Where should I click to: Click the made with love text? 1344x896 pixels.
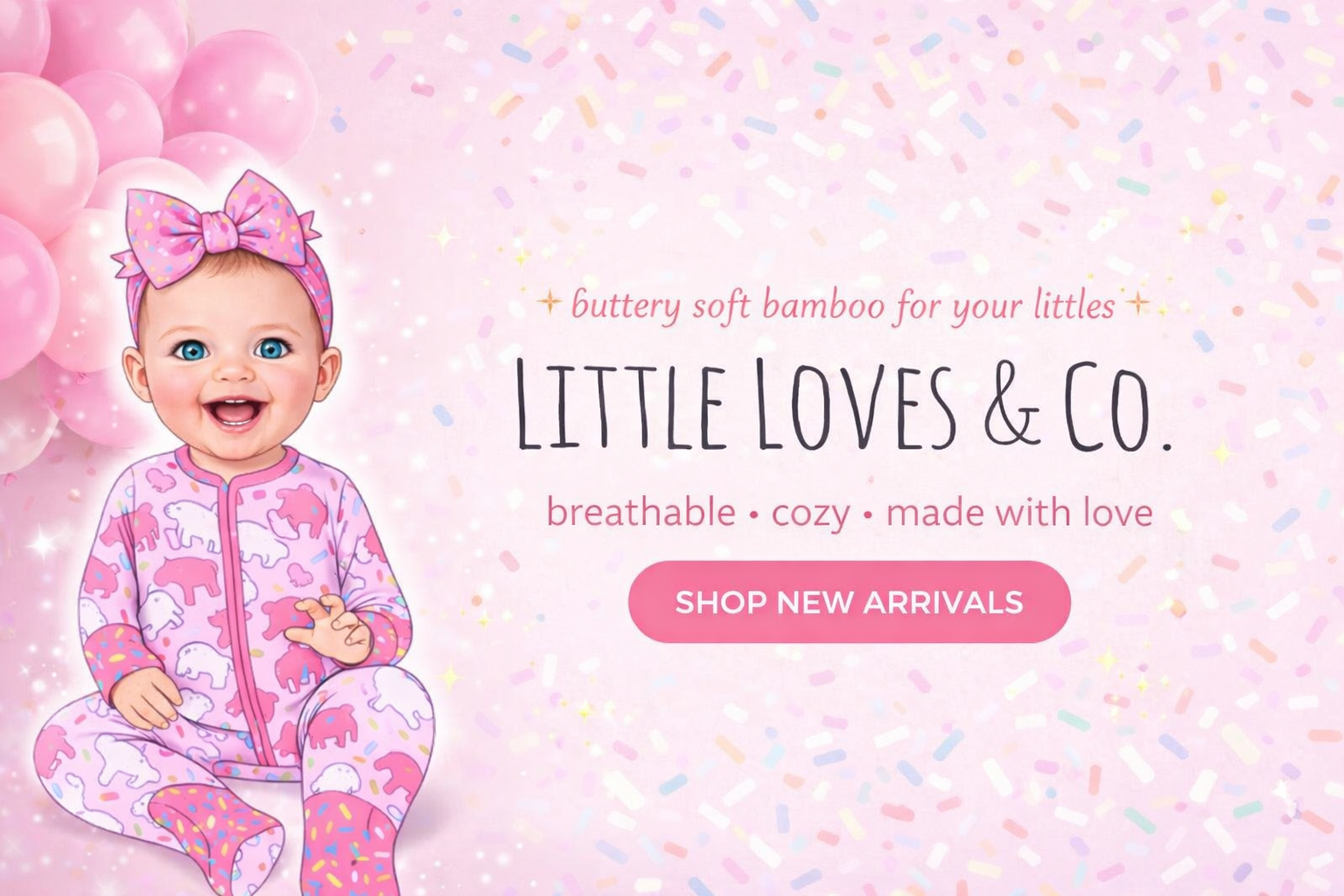[1019, 512]
